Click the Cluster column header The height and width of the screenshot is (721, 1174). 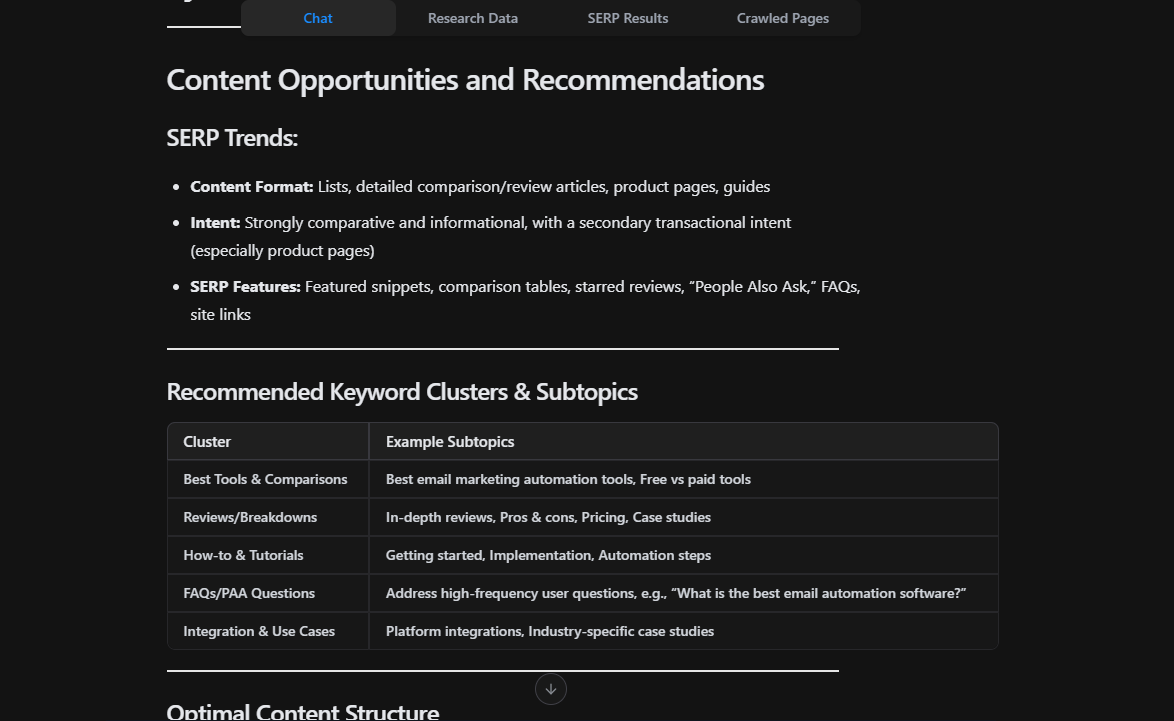(207, 442)
